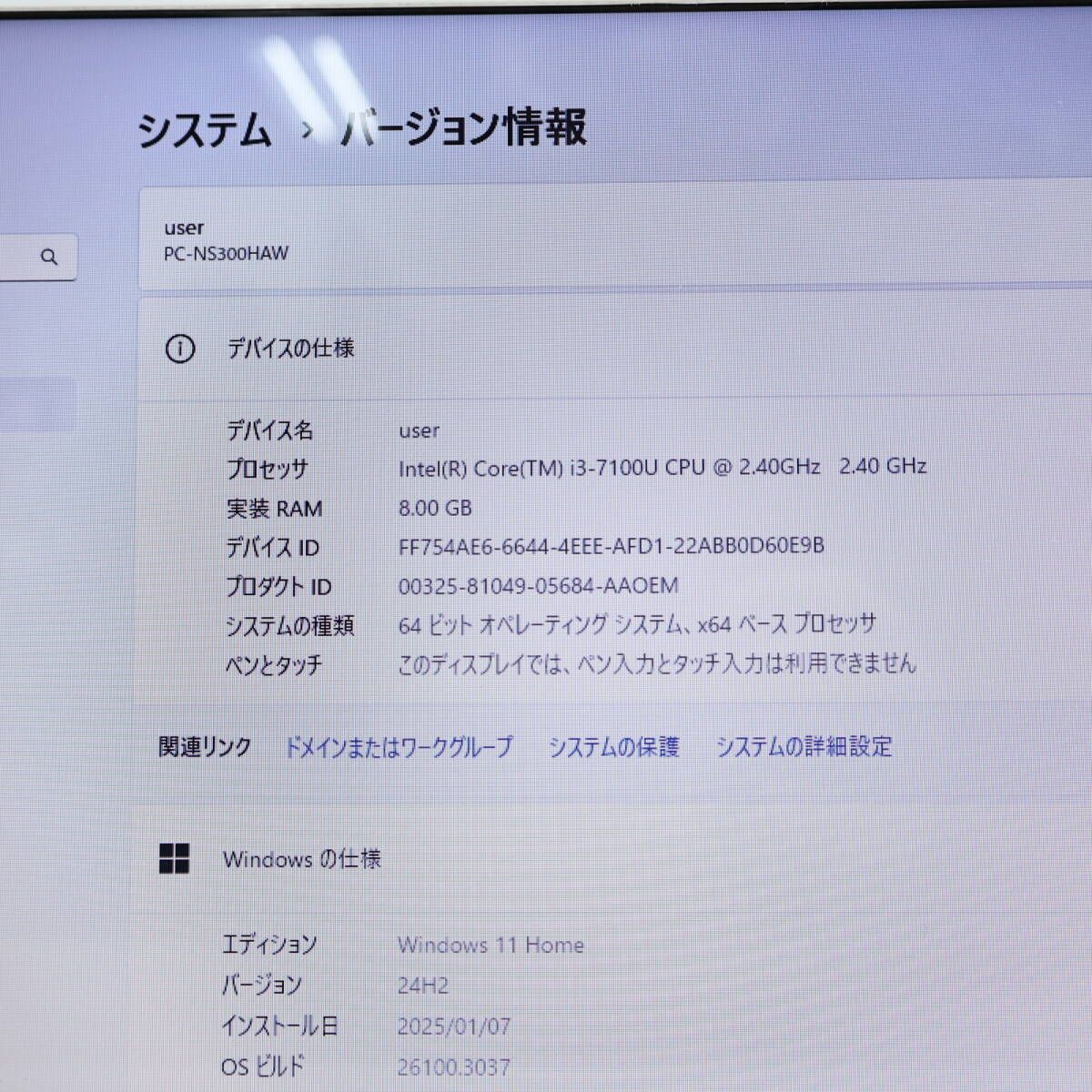The image size is (1092, 1092).
Task: Click the システムの種類 label
Action: point(289,625)
